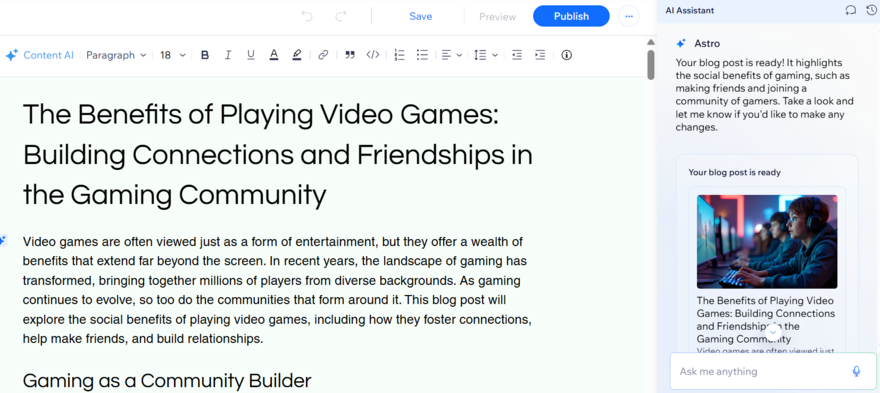Click the Astro sparkle avatar icon

681,43
